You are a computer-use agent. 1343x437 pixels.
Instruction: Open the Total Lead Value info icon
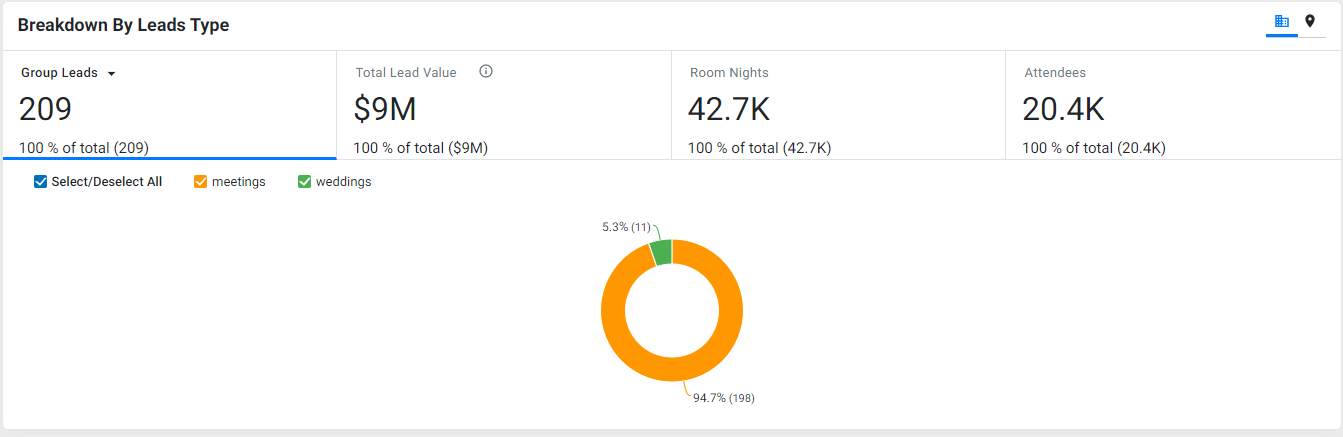click(x=486, y=72)
